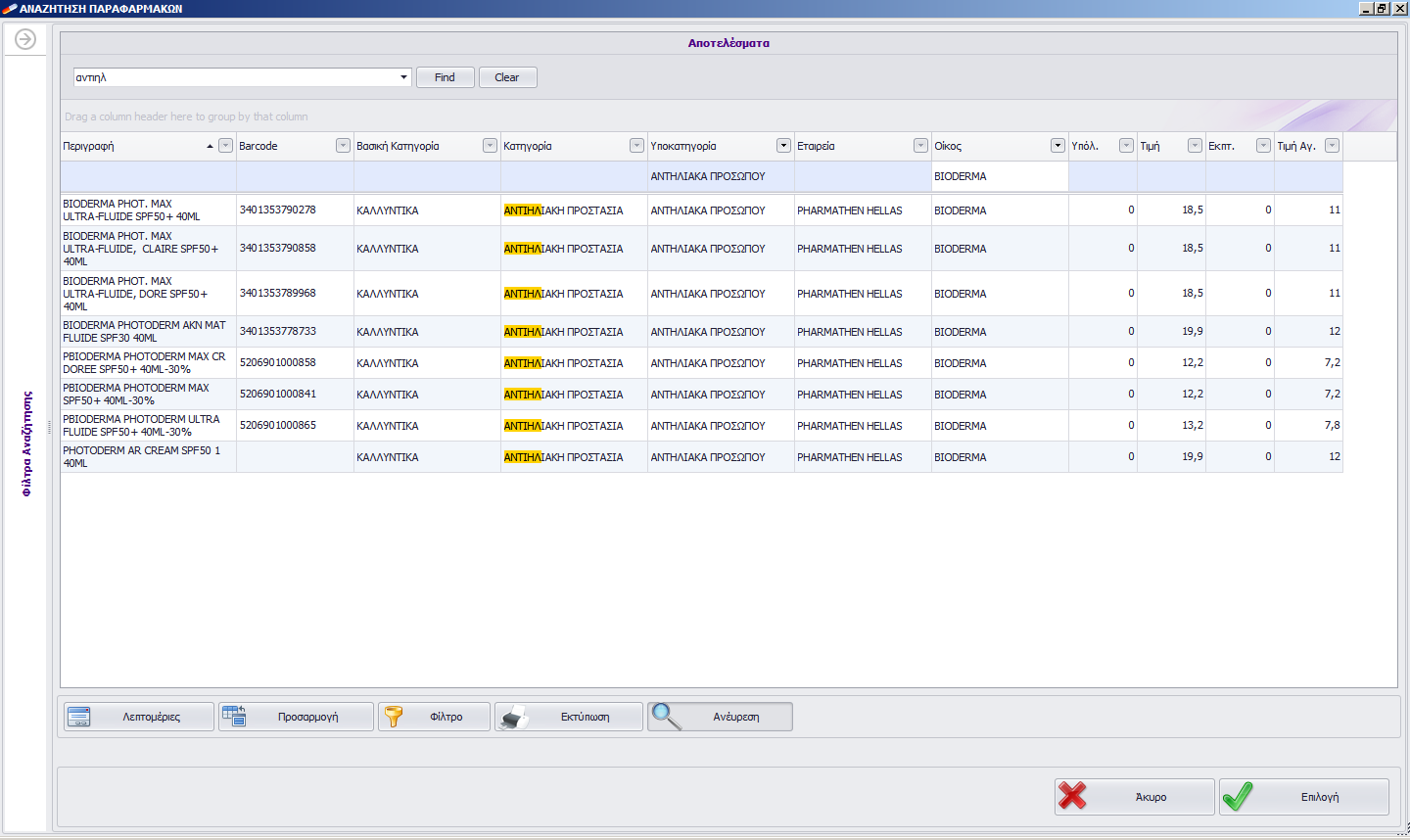The height and width of the screenshot is (840, 1410).
Task: Click the empty Barcode filter row cell
Action: (x=296, y=176)
